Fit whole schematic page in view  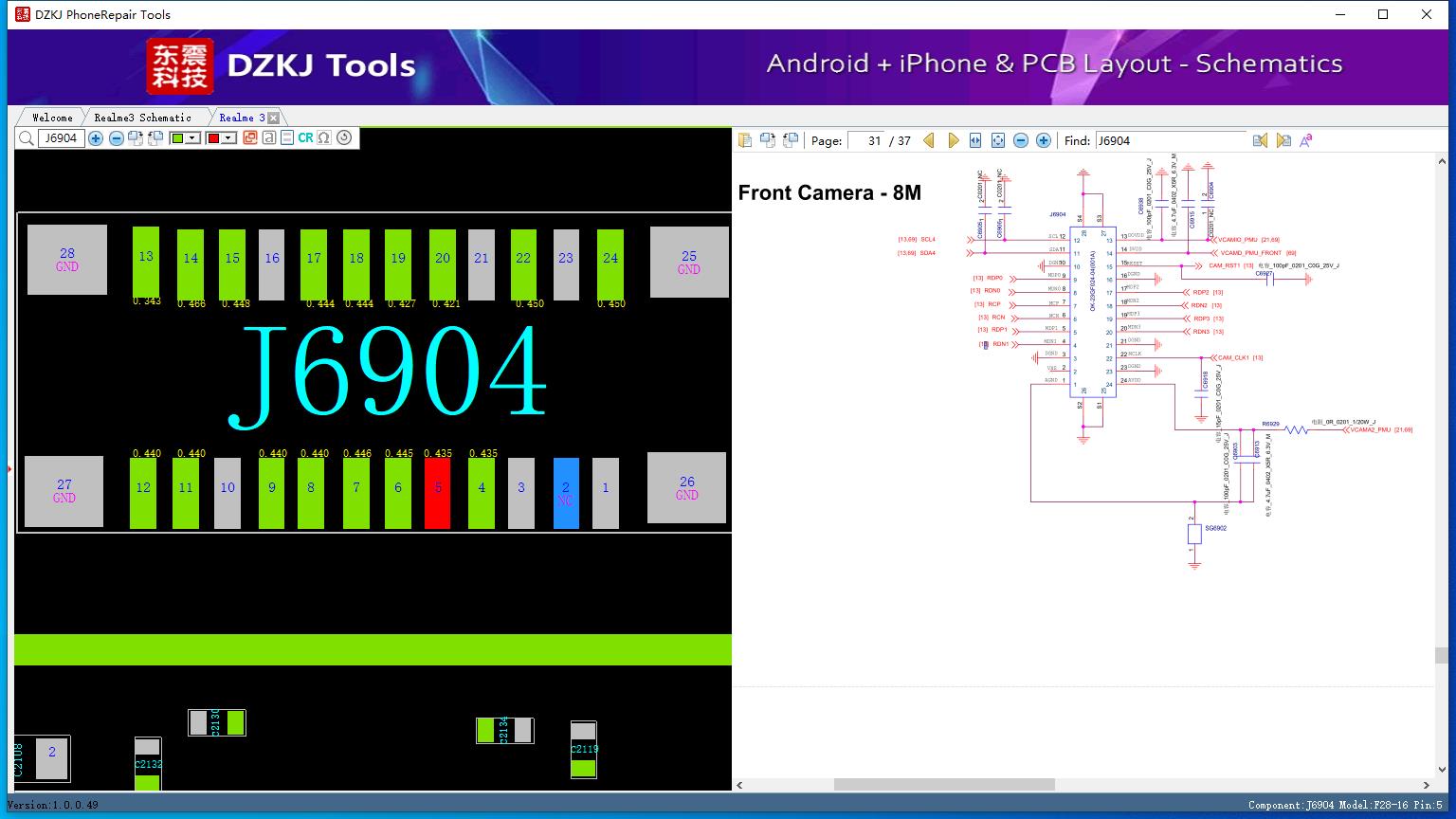pyautogui.click(x=998, y=140)
